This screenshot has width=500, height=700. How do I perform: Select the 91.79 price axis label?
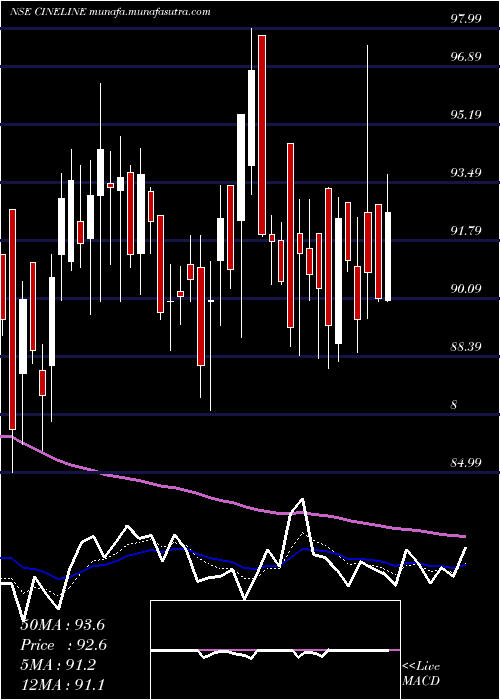(x=466, y=231)
